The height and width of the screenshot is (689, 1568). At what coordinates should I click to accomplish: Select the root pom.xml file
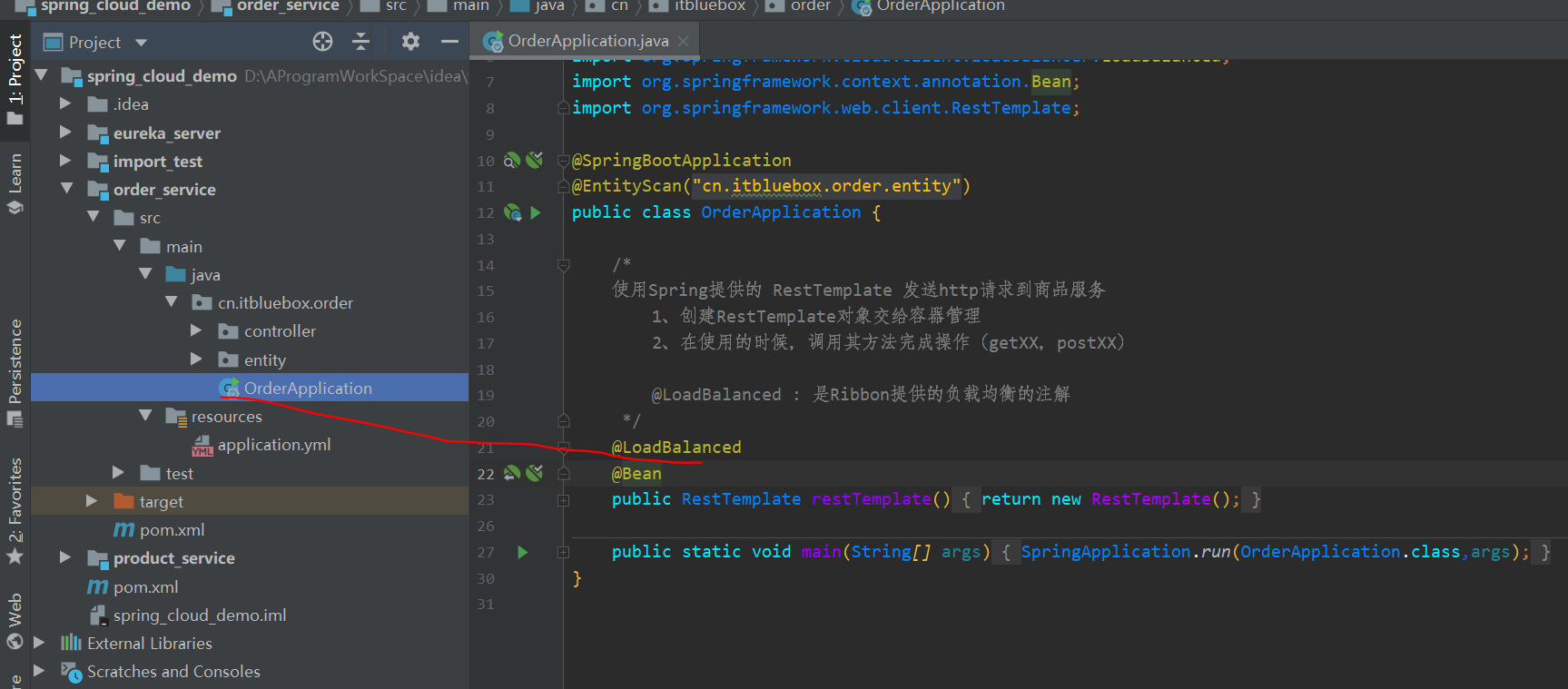tap(145, 587)
